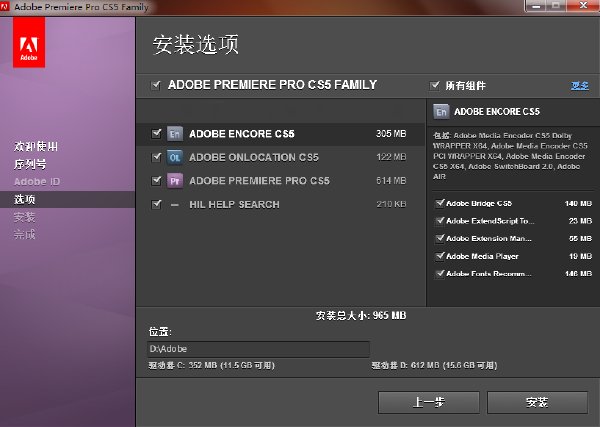Go to the 欢迎使用 step

tap(36, 146)
